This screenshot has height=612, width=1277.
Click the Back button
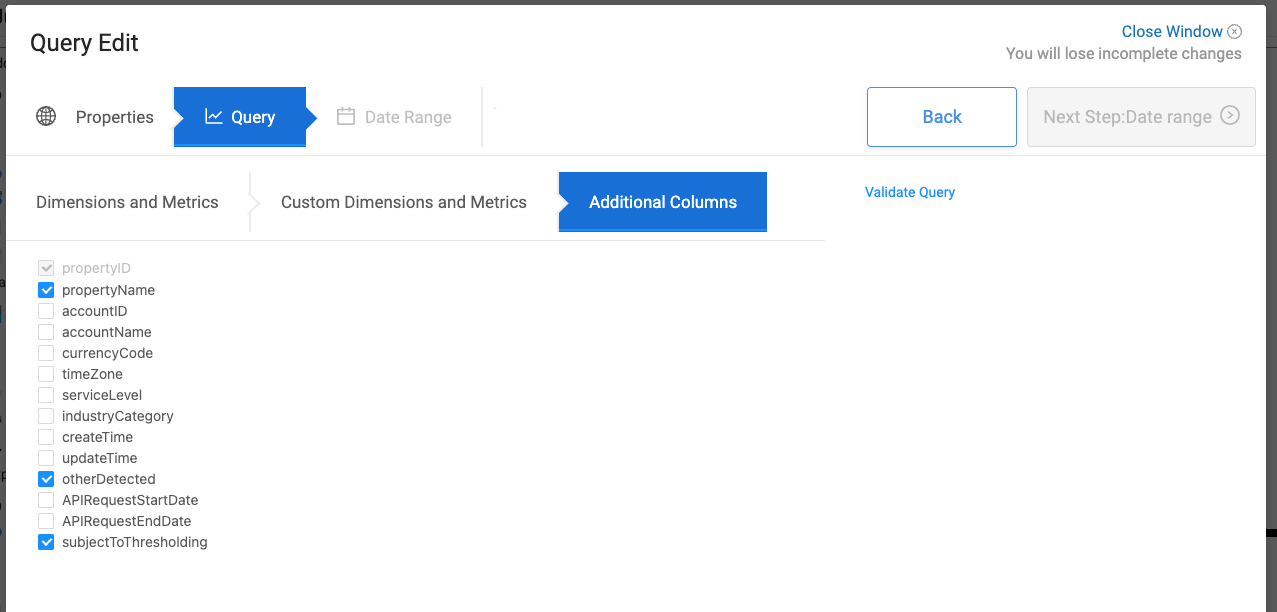click(942, 117)
